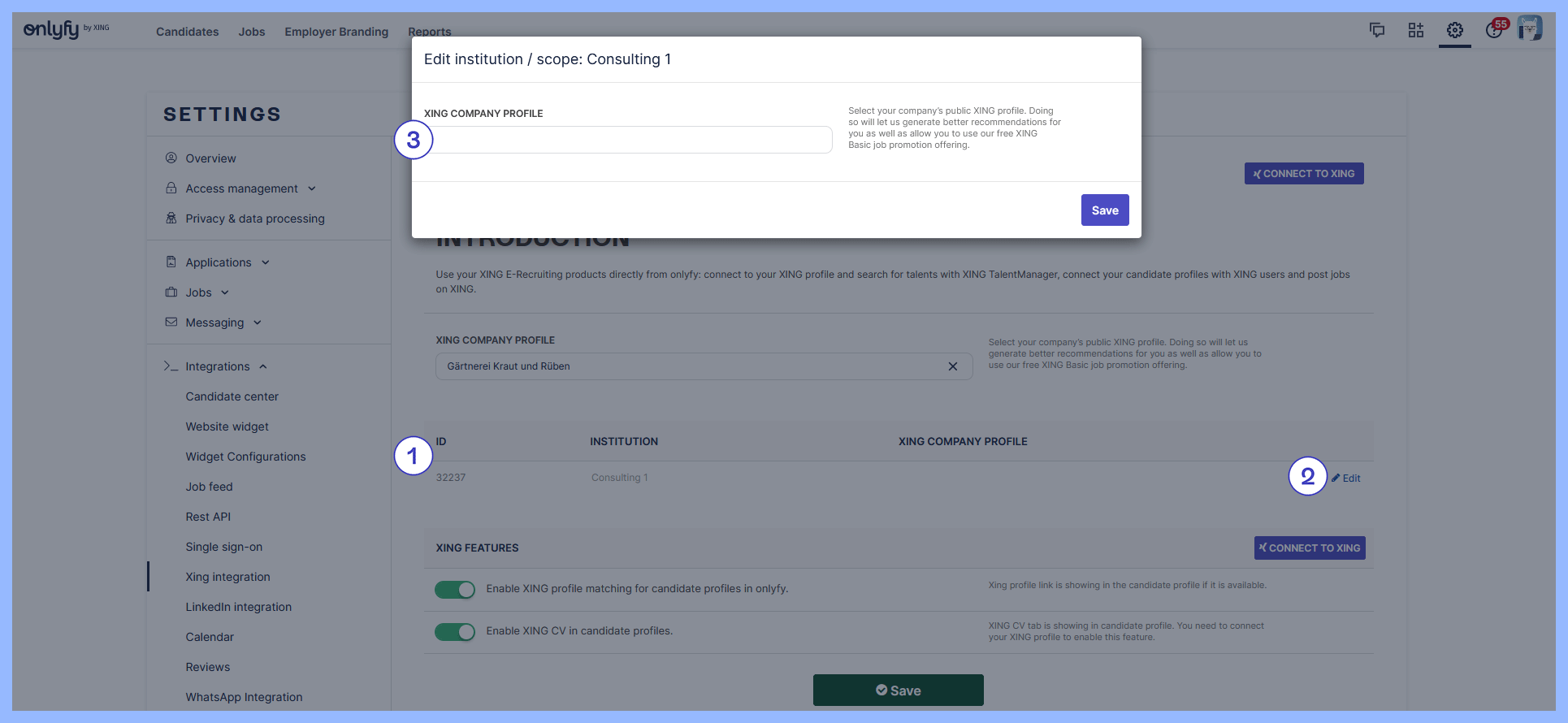This screenshot has height=723, width=1568.
Task: Expand the Messaging settings section
Action: (214, 323)
